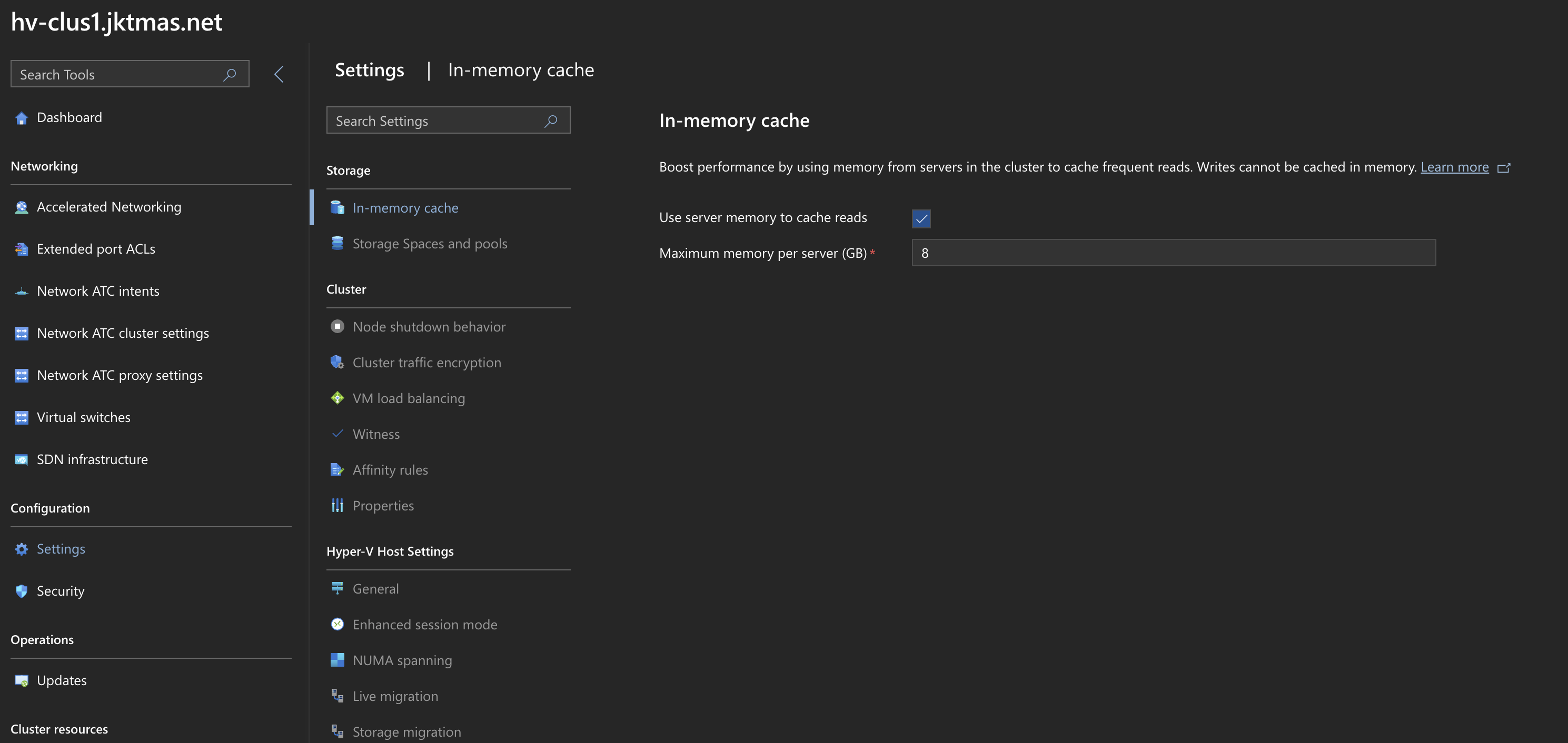Click the Security shield icon
This screenshot has width=1568, height=743.
tap(21, 591)
